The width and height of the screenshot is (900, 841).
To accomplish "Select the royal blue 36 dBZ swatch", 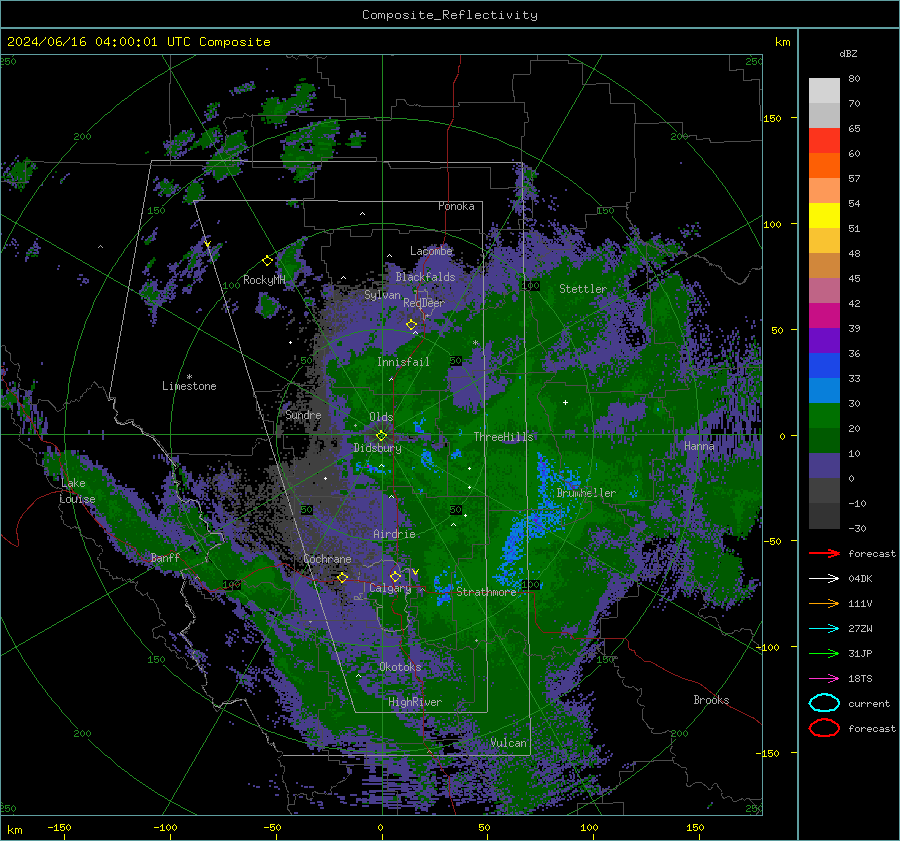I will [x=824, y=365].
